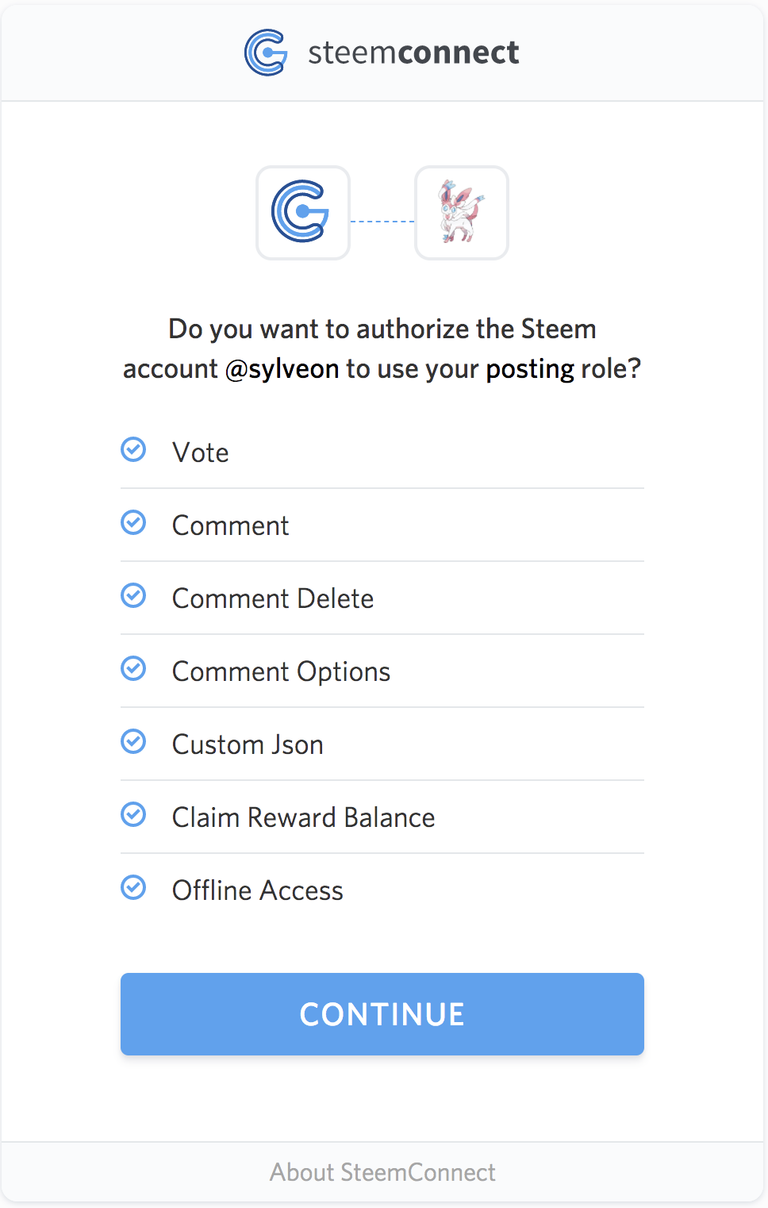Click the Comment permission check icon
The height and width of the screenshot is (1208, 768).
pos(133,523)
